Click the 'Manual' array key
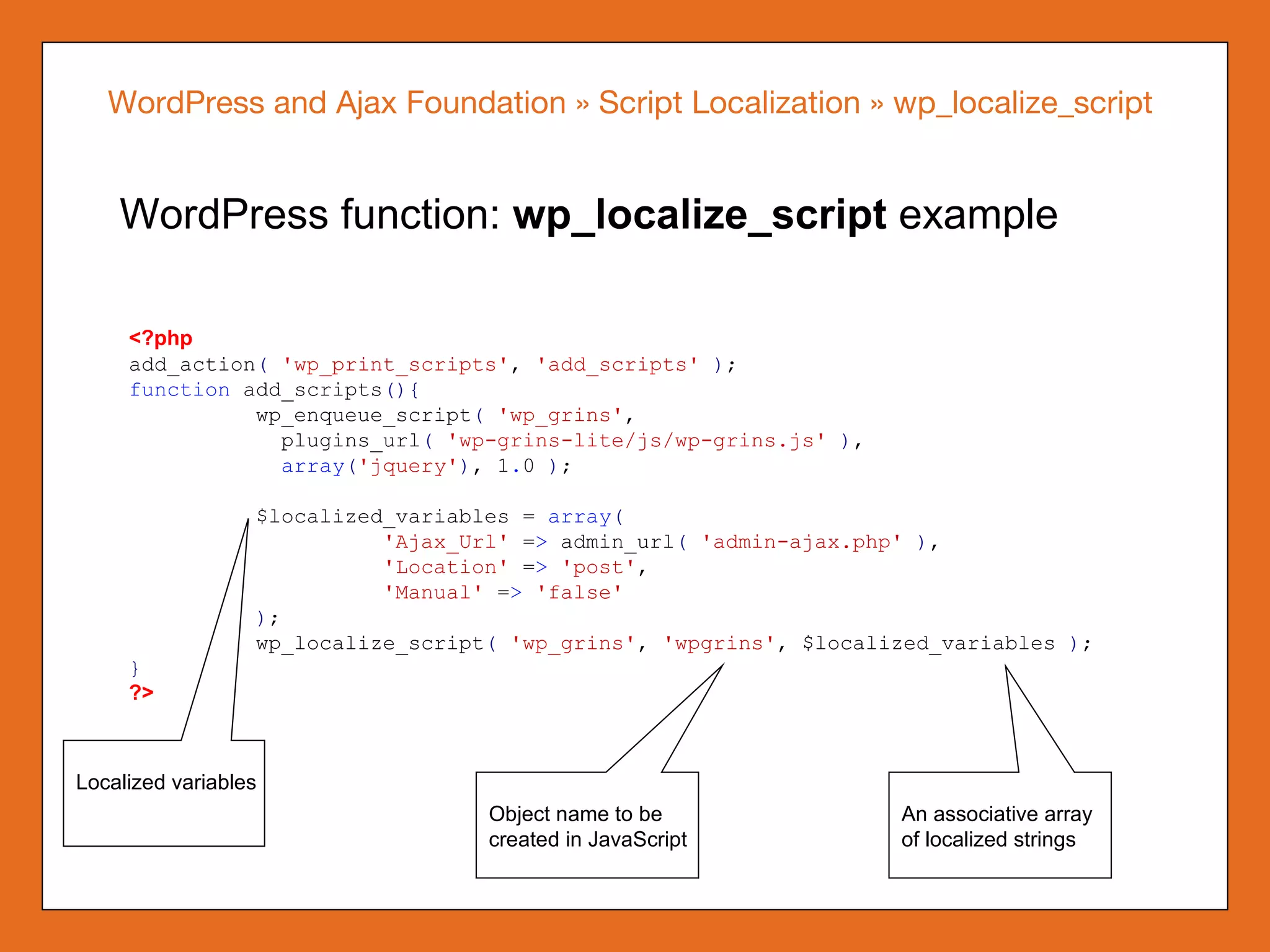The width and height of the screenshot is (1270, 952). click(x=433, y=593)
